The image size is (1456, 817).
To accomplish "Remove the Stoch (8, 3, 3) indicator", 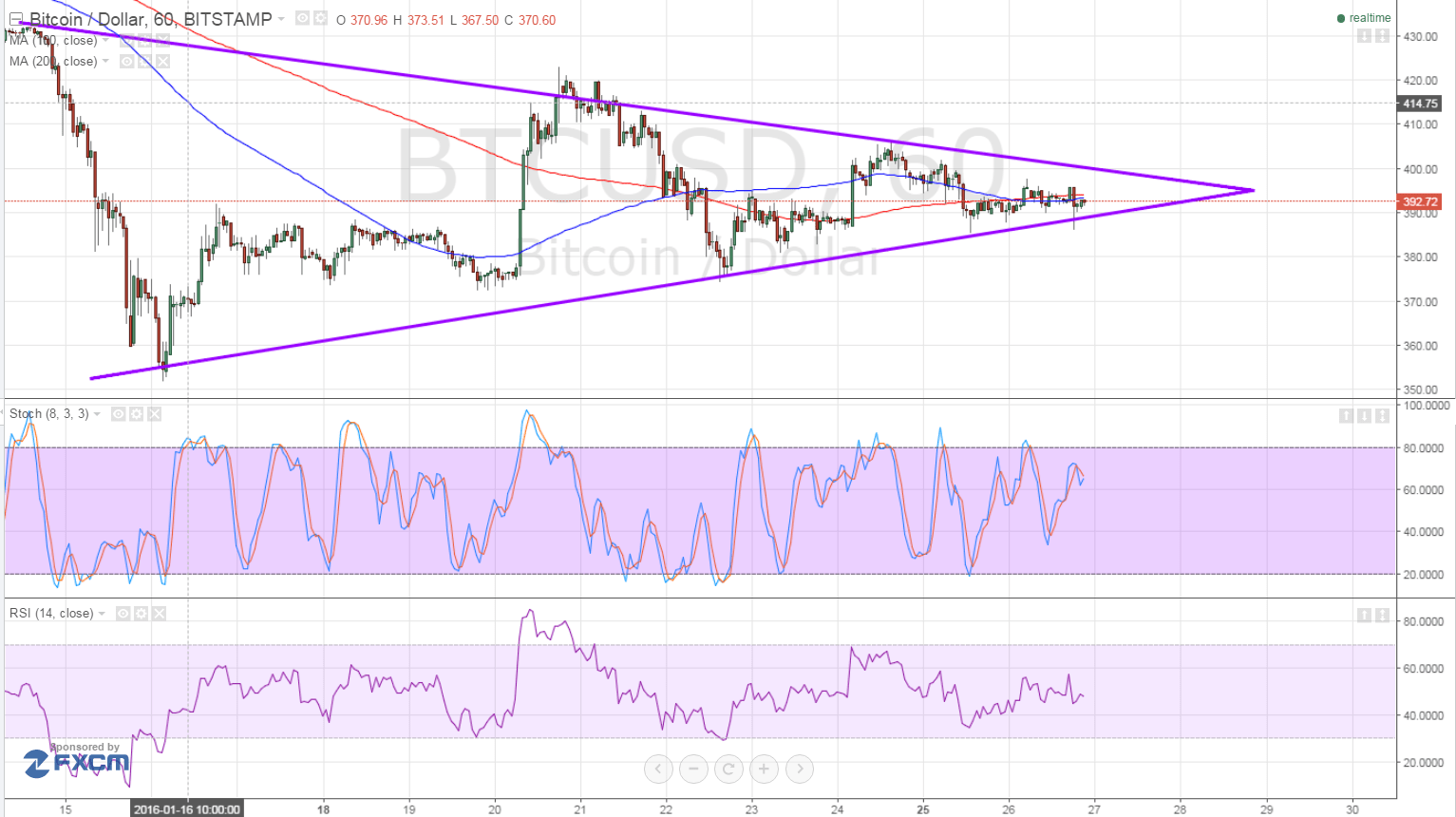I will pyautogui.click(x=154, y=414).
